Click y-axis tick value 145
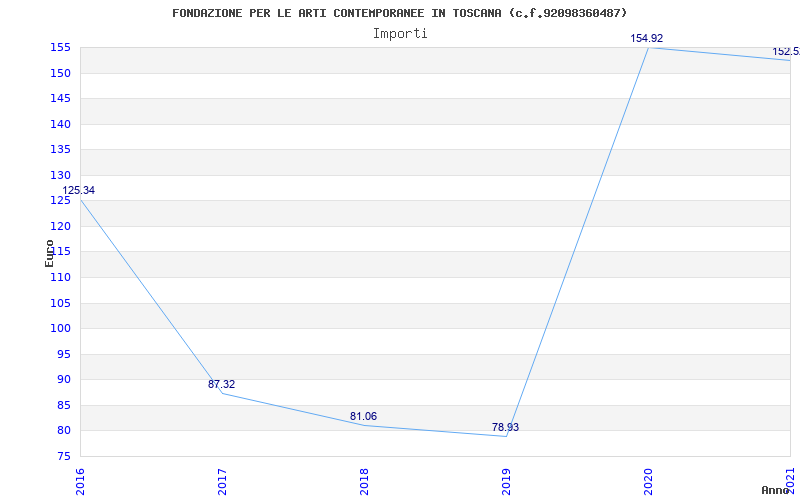Viewport: 800px width, 500px height. [60, 99]
